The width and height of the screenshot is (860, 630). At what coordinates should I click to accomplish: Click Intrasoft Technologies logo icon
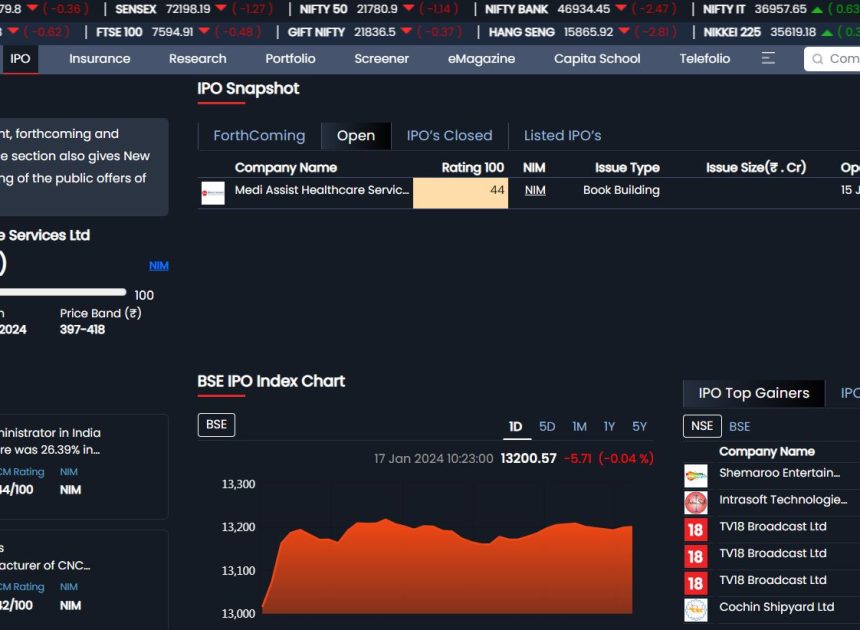695,502
